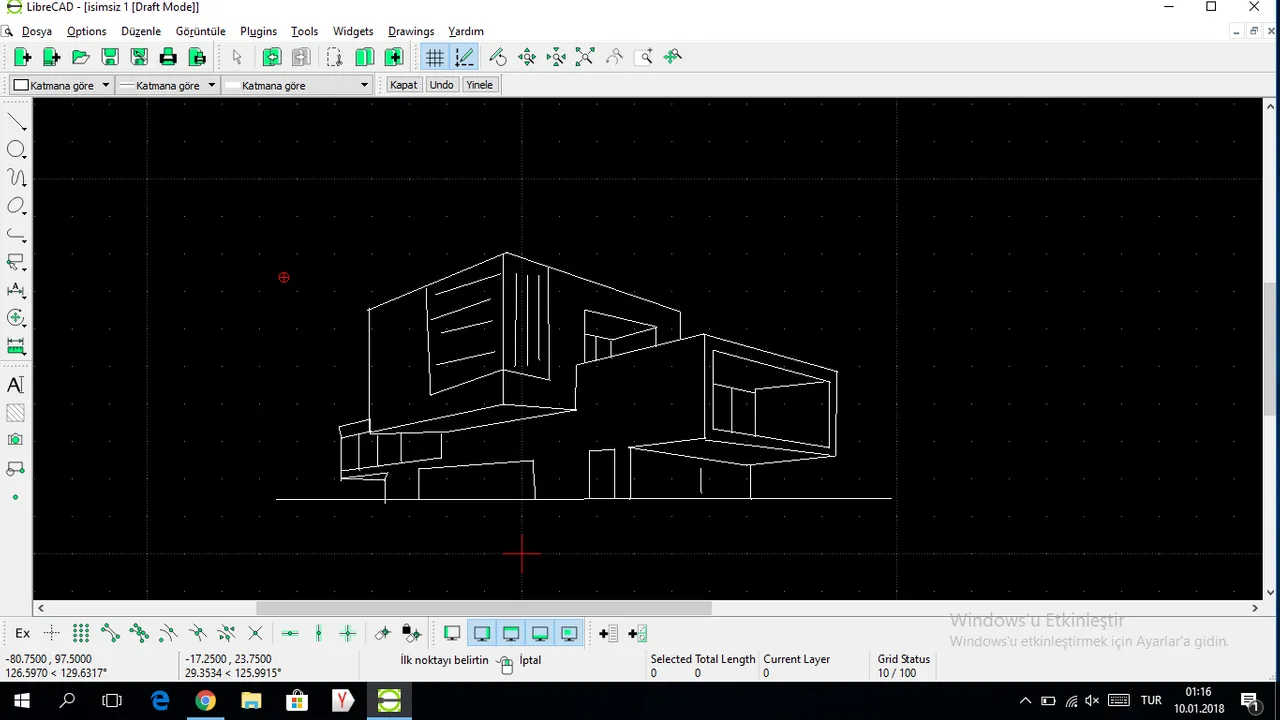This screenshot has width=1280, height=720.
Task: Select the Circle tool in left toolbar
Action: tap(16, 150)
